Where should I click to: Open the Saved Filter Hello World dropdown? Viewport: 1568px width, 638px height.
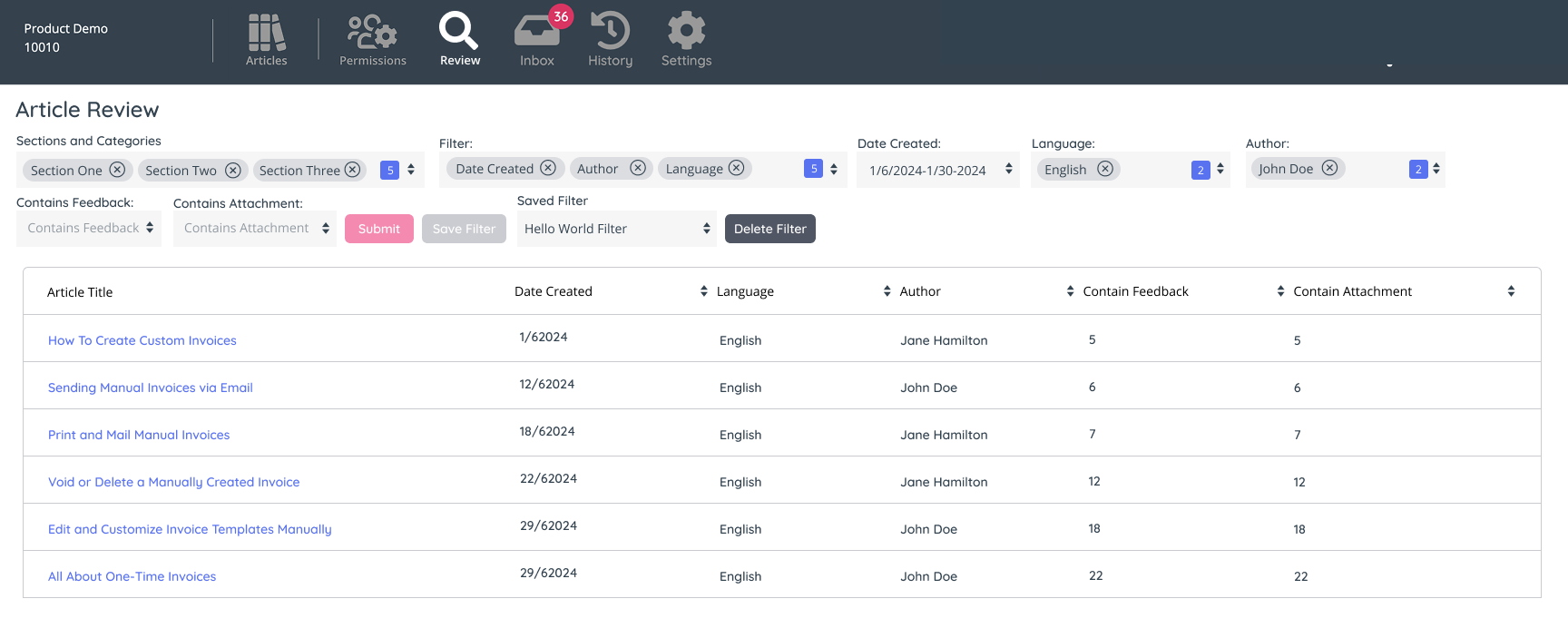(x=617, y=229)
